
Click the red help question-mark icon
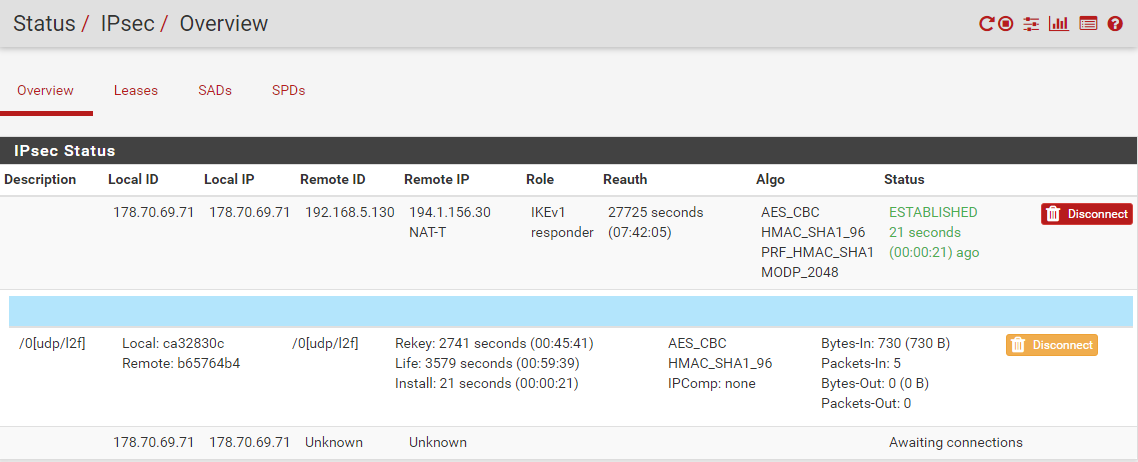(1115, 24)
